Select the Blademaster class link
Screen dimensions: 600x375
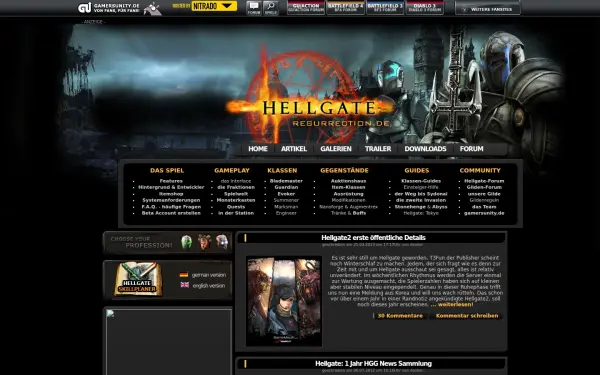(286, 181)
